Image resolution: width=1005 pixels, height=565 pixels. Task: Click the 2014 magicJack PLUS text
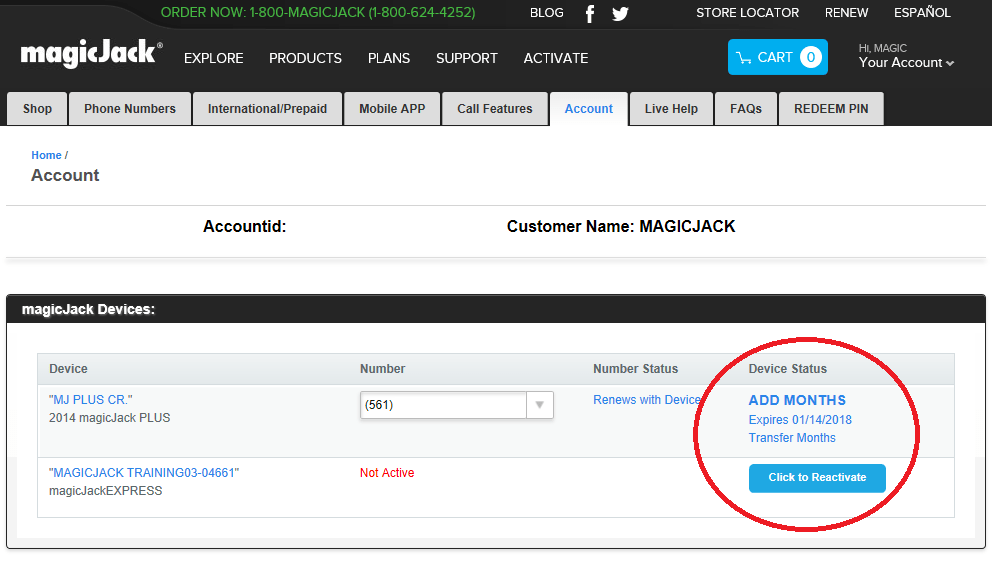coord(110,418)
